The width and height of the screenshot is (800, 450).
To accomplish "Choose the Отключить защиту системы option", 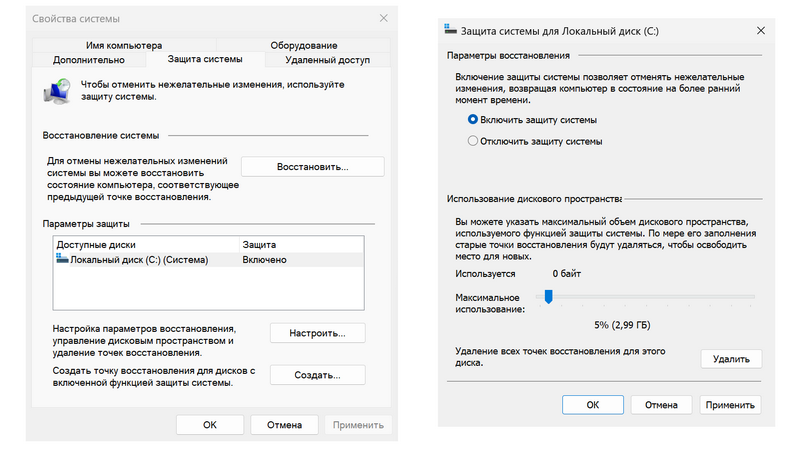I will pyautogui.click(x=473, y=141).
